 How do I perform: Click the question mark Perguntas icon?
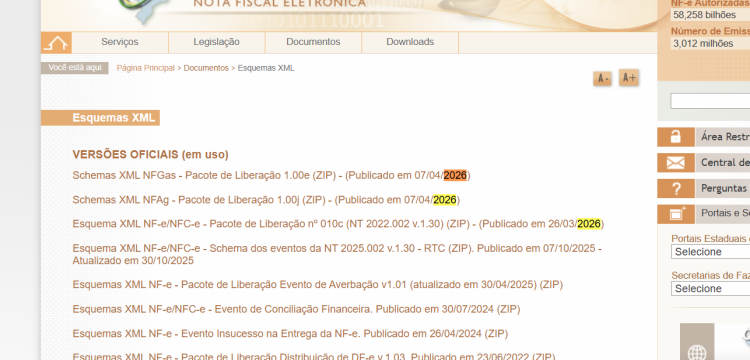tap(676, 188)
